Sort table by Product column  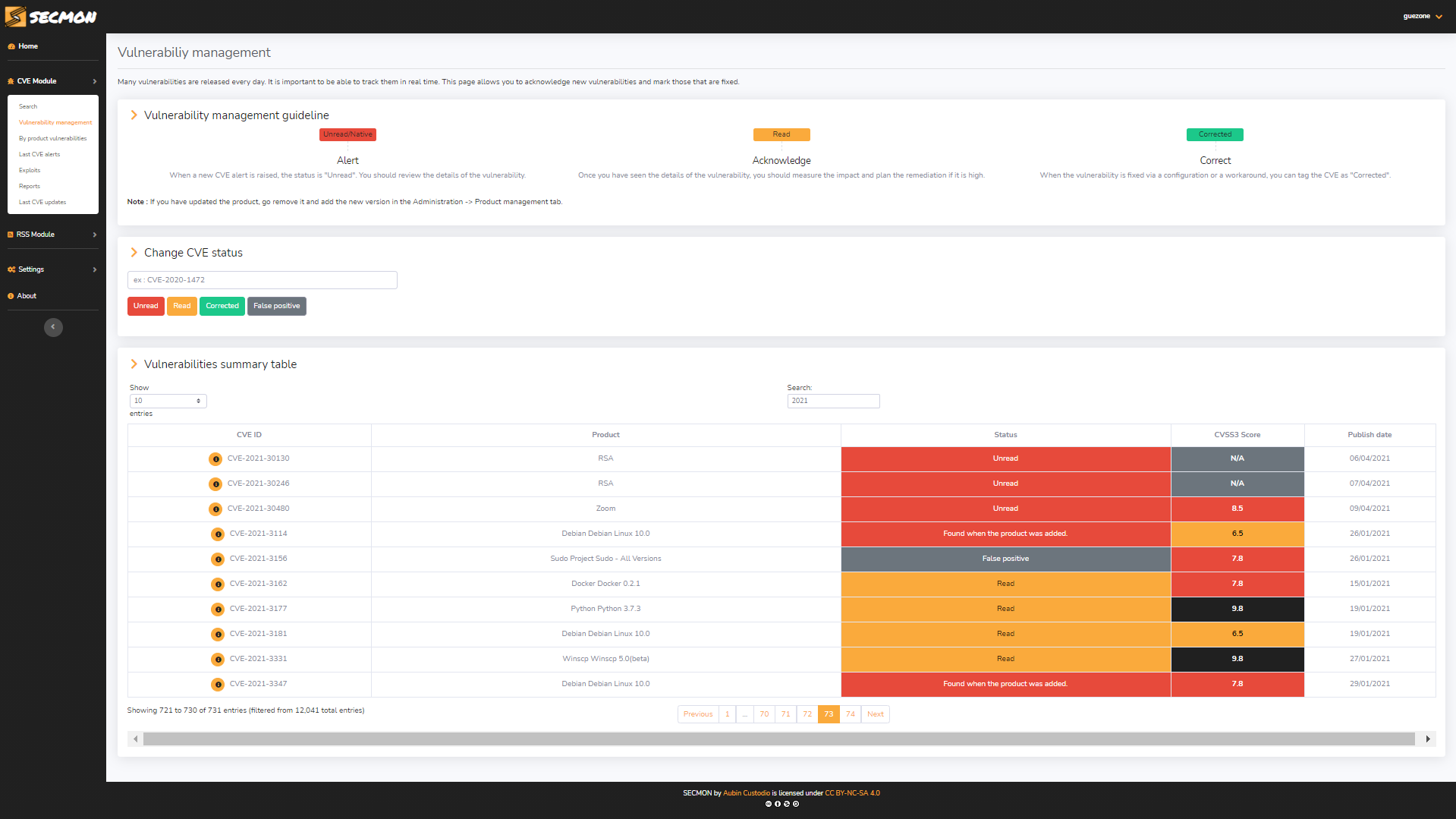[x=605, y=435]
